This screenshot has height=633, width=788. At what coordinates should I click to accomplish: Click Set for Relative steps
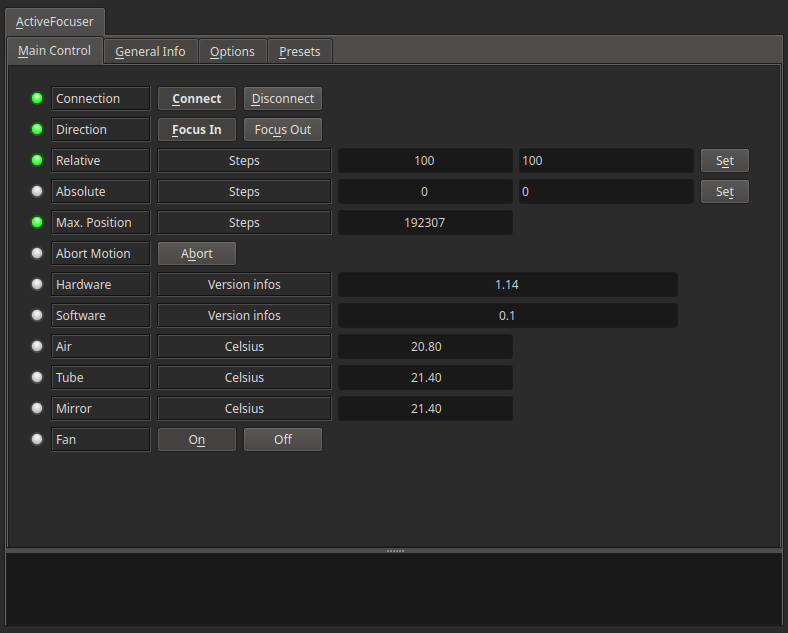pyautogui.click(x=725, y=161)
